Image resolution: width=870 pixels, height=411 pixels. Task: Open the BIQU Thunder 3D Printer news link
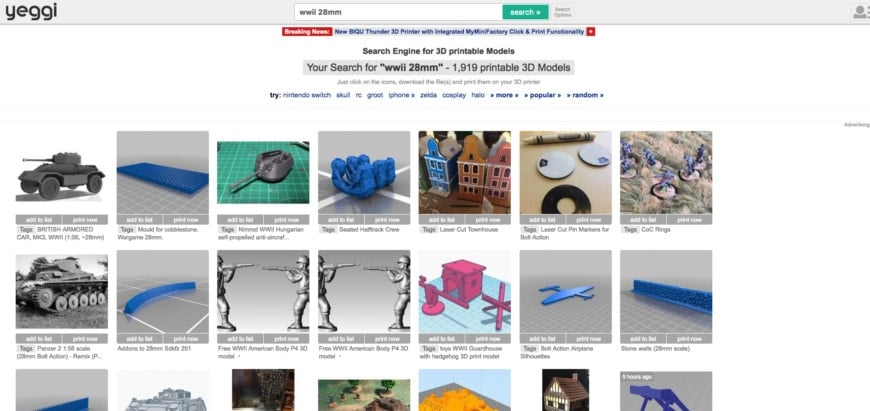[459, 32]
